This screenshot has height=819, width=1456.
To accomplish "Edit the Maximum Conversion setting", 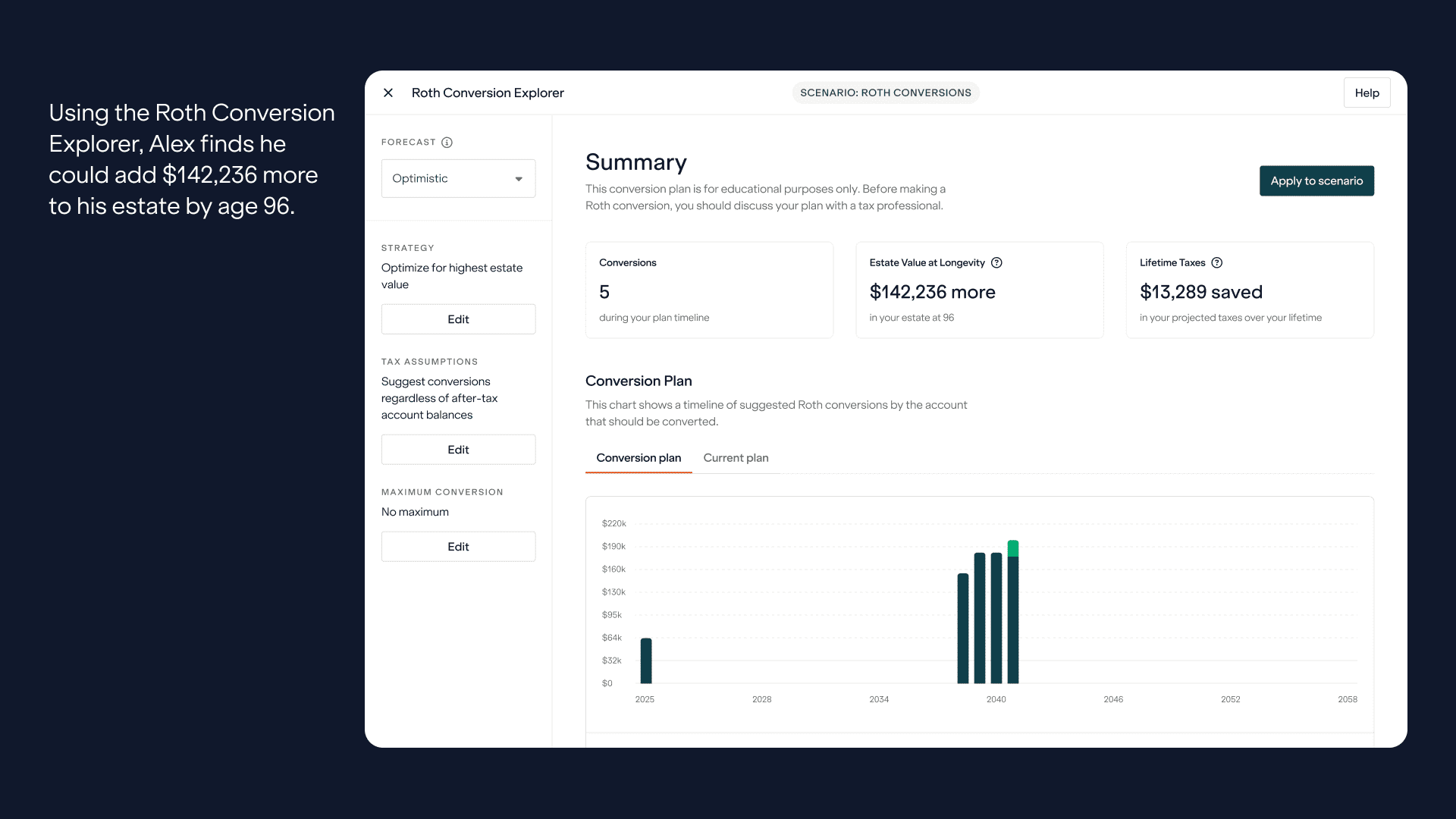I will (457, 547).
